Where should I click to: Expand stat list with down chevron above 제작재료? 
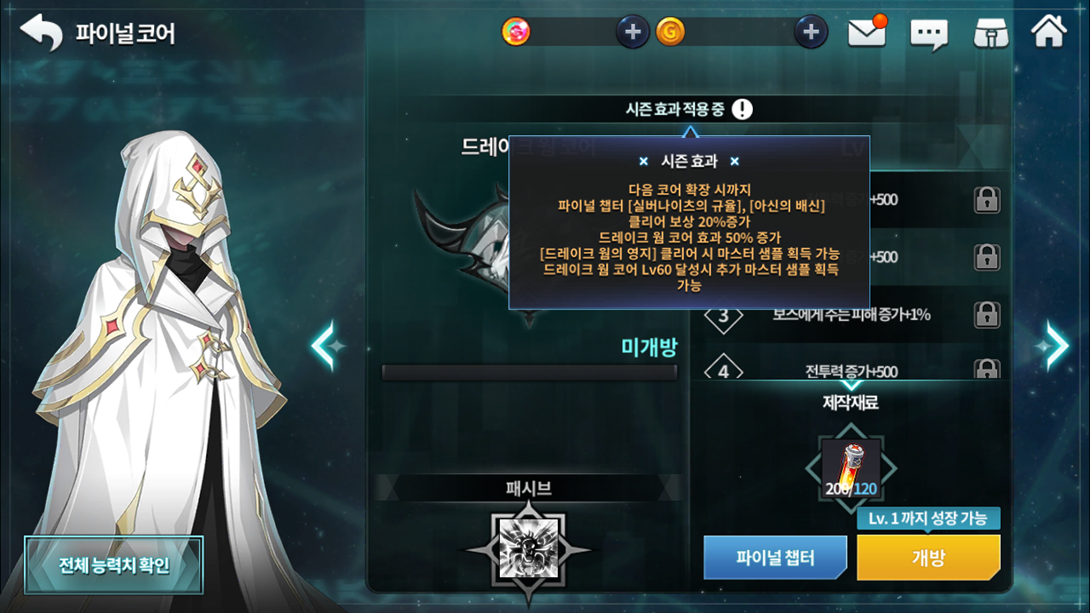click(x=851, y=384)
